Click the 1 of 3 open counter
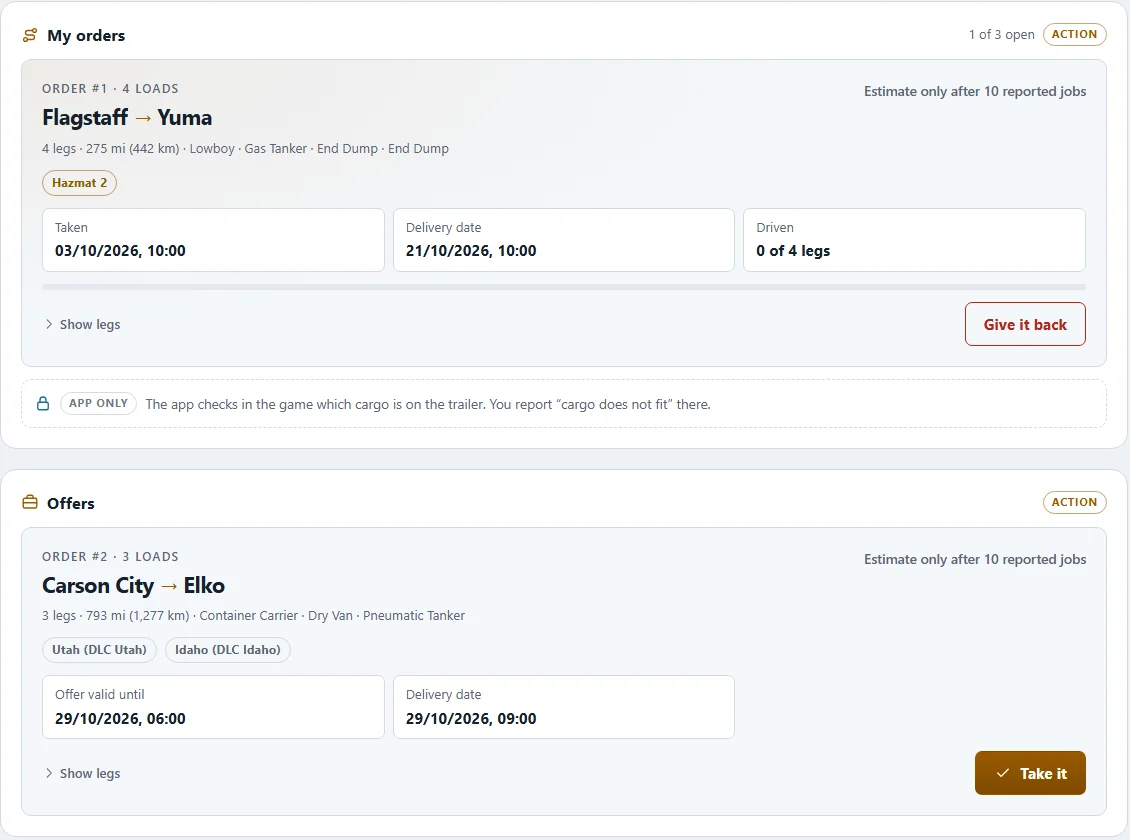 click(x=1001, y=35)
